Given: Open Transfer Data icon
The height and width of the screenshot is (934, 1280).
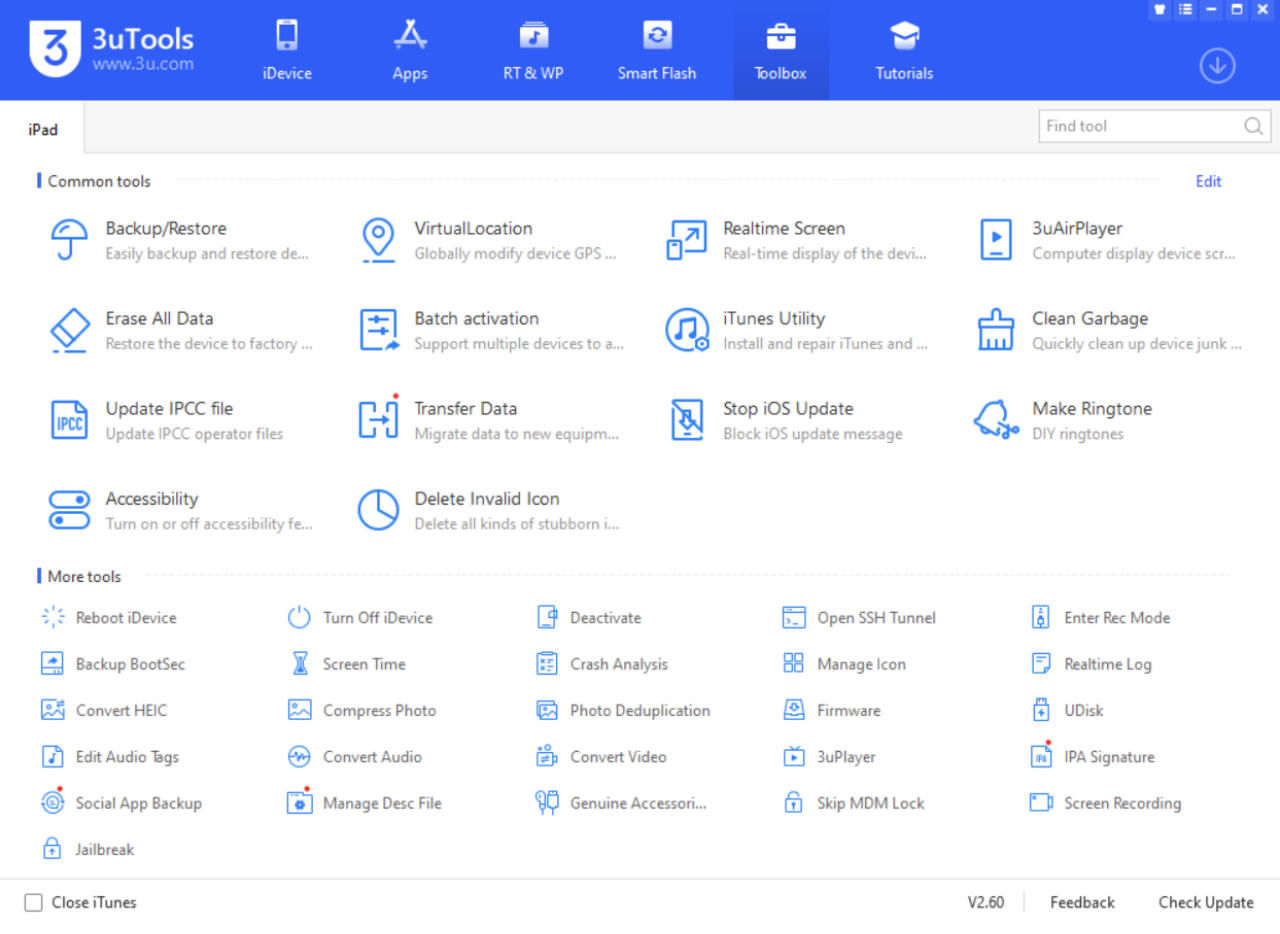Looking at the screenshot, I should [379, 420].
